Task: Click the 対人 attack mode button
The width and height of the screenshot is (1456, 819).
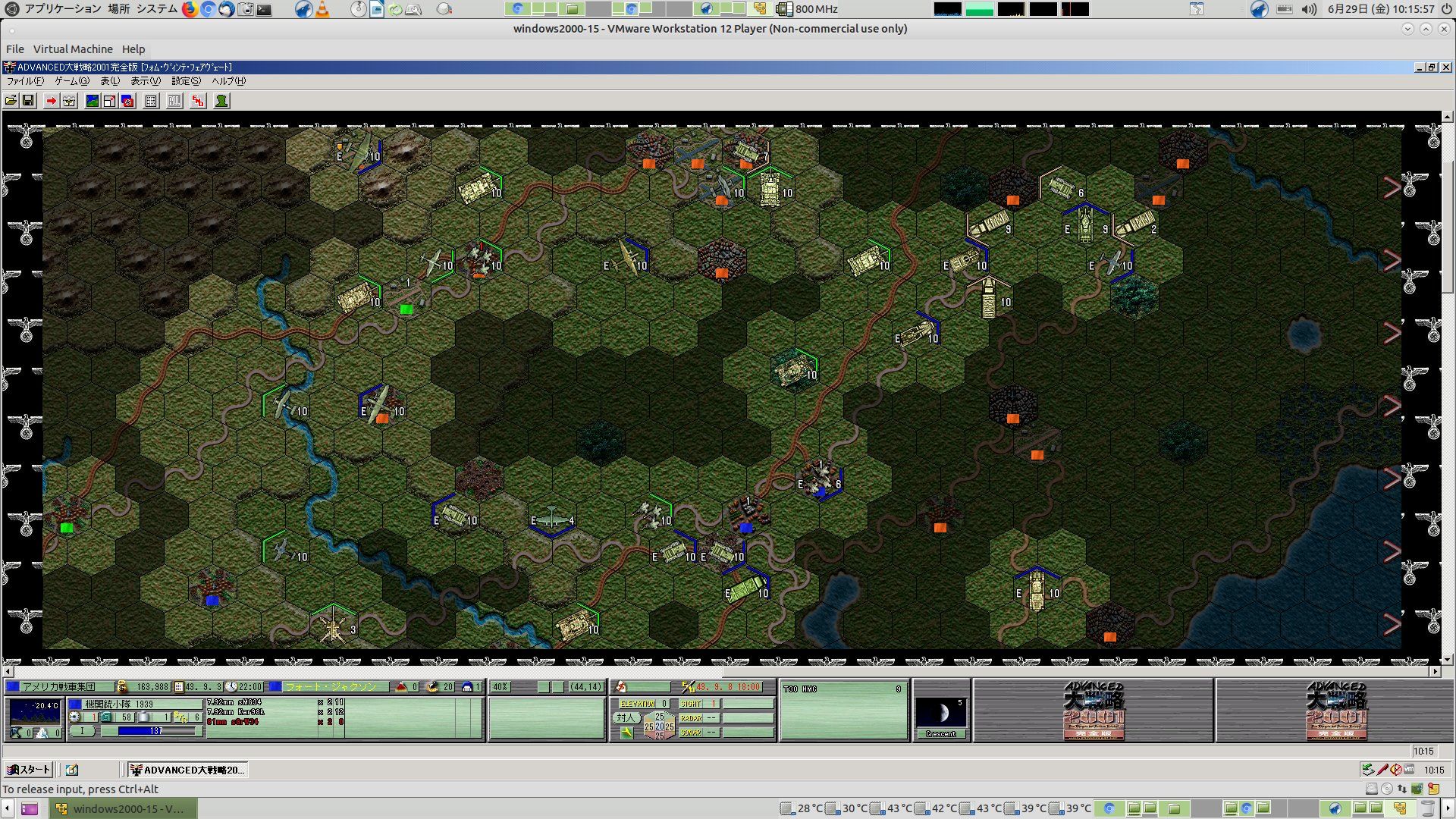Action: 626,717
